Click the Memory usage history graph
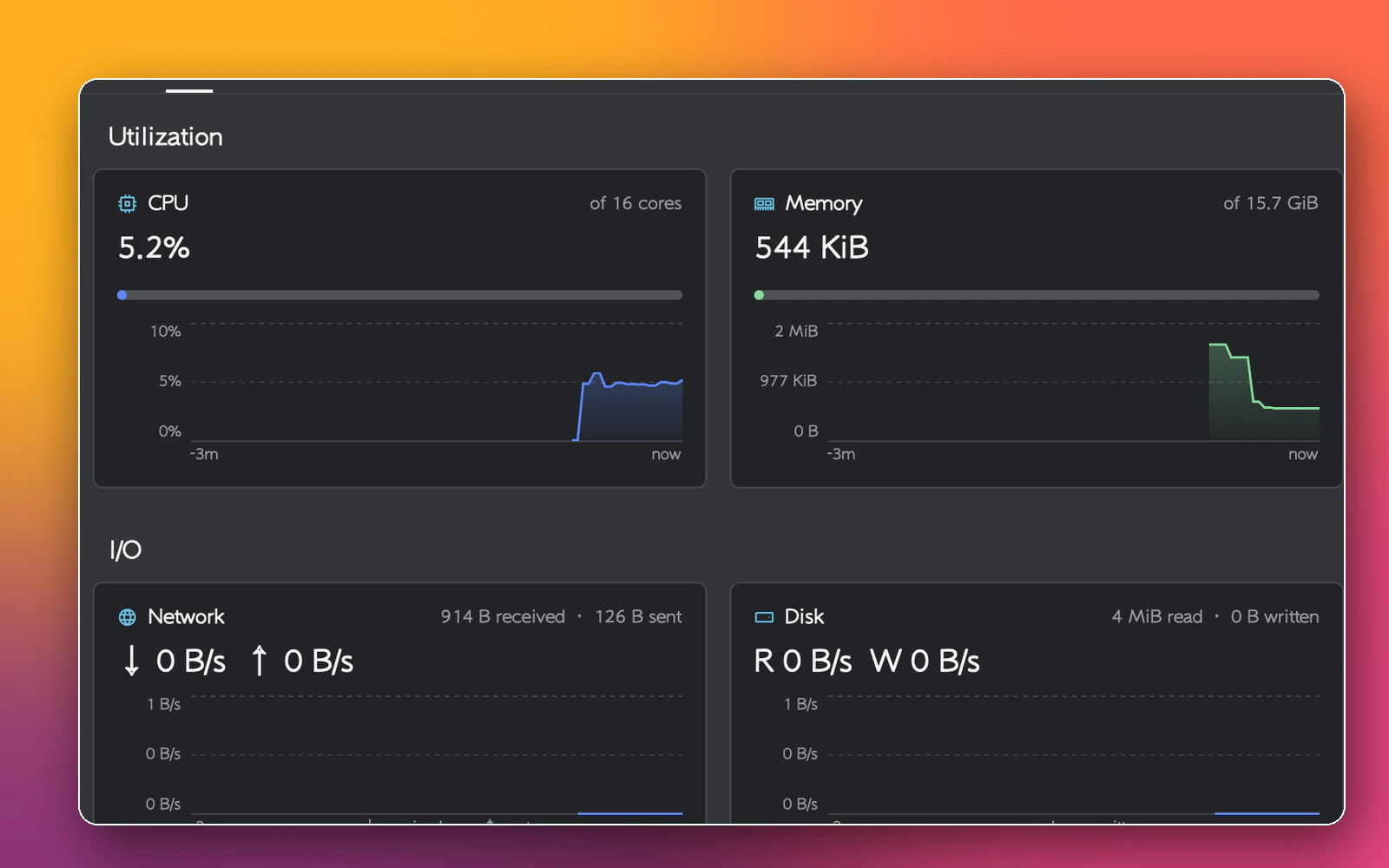The width and height of the screenshot is (1389, 868). coord(1074,382)
